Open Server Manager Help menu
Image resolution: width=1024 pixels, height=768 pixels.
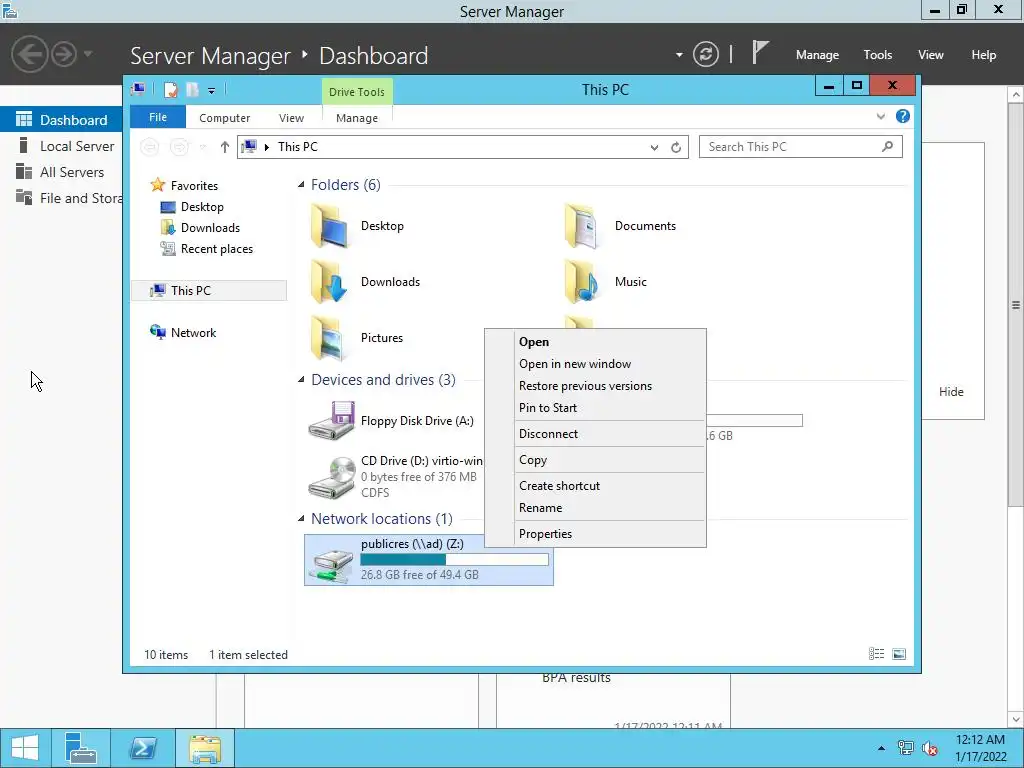[983, 55]
